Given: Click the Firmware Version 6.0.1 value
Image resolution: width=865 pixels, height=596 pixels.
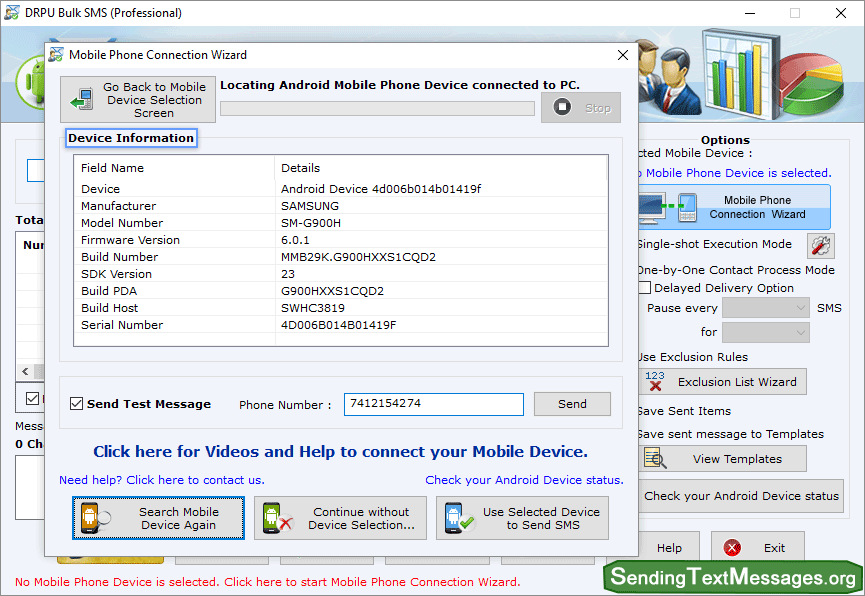Looking at the screenshot, I should tap(296, 240).
